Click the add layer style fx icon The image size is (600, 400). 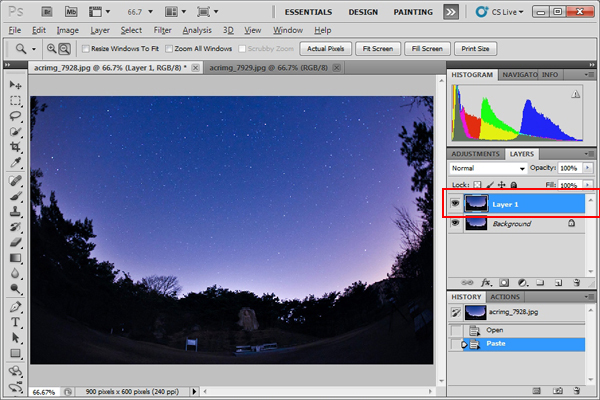click(x=486, y=283)
